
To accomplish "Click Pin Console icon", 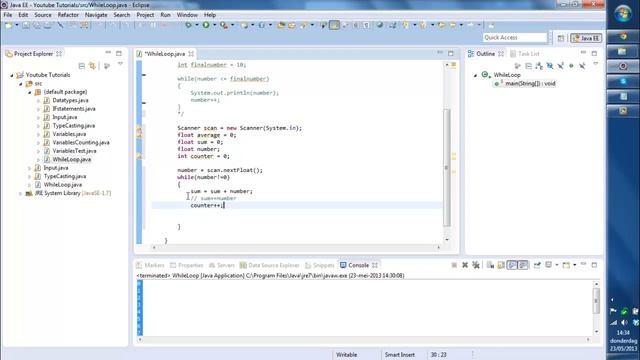I will [x=537, y=265].
